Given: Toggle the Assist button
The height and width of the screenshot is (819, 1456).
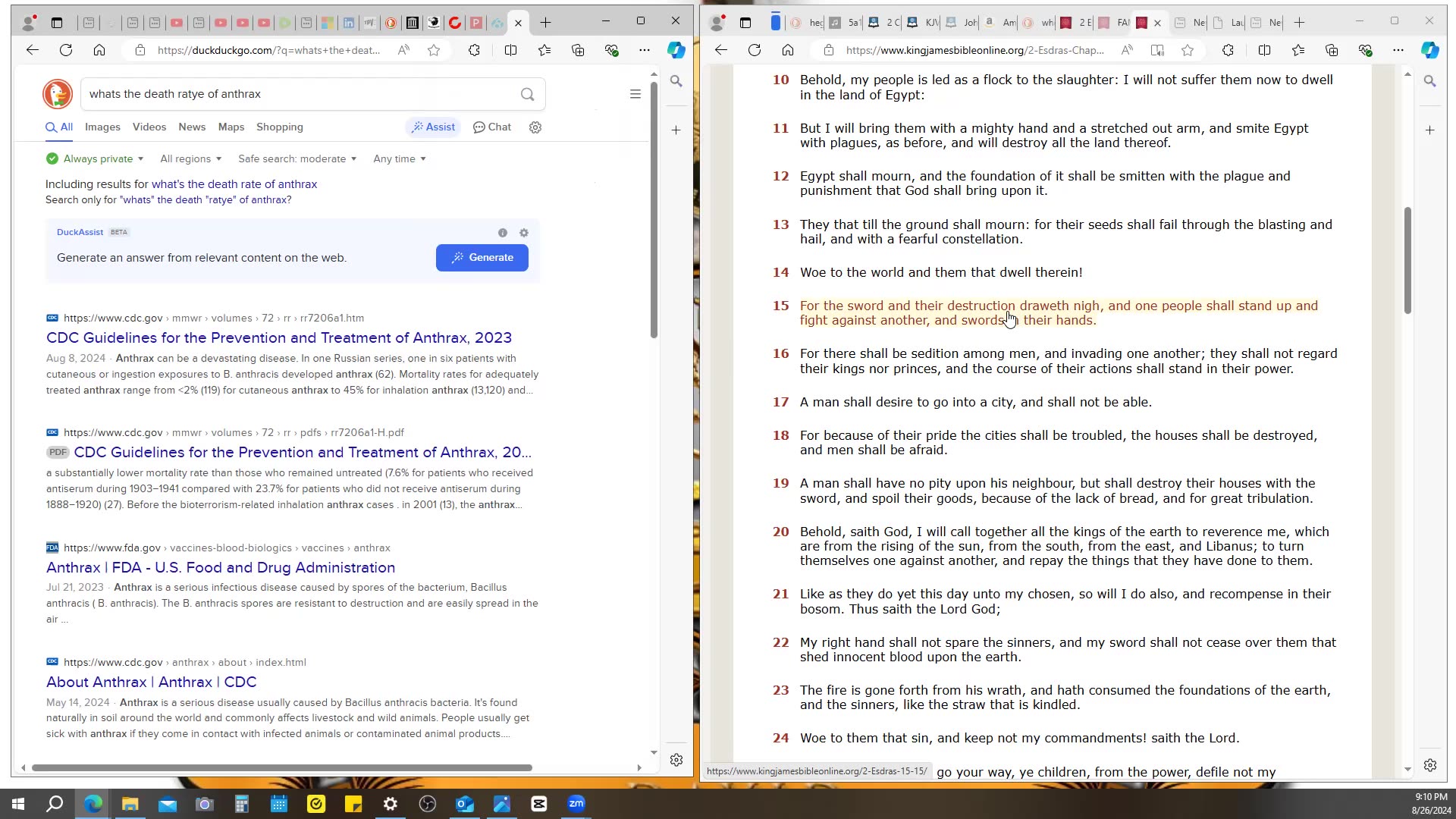Looking at the screenshot, I should pyautogui.click(x=433, y=127).
